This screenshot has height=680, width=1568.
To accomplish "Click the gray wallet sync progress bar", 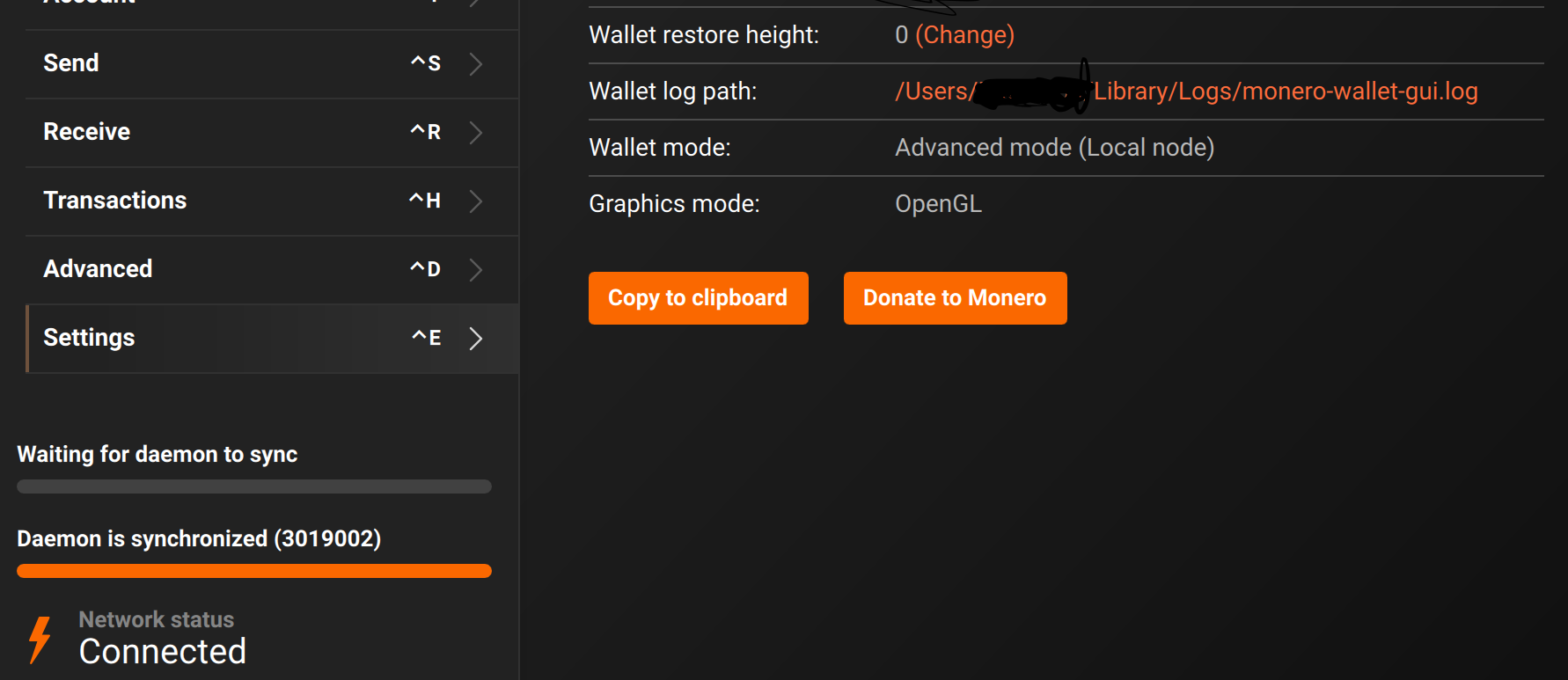I will tap(253, 486).
